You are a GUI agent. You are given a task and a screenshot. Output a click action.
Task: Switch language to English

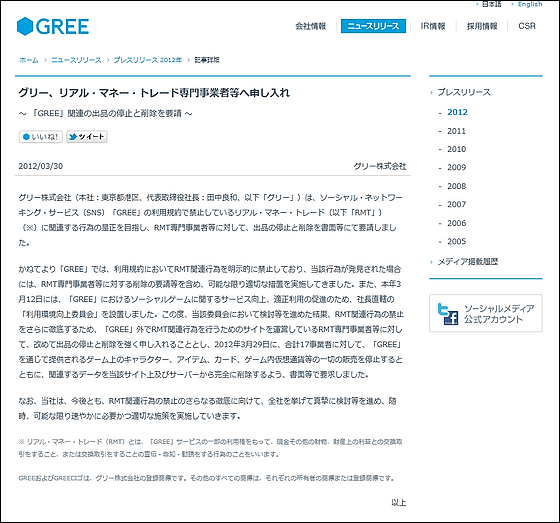(530, 4)
